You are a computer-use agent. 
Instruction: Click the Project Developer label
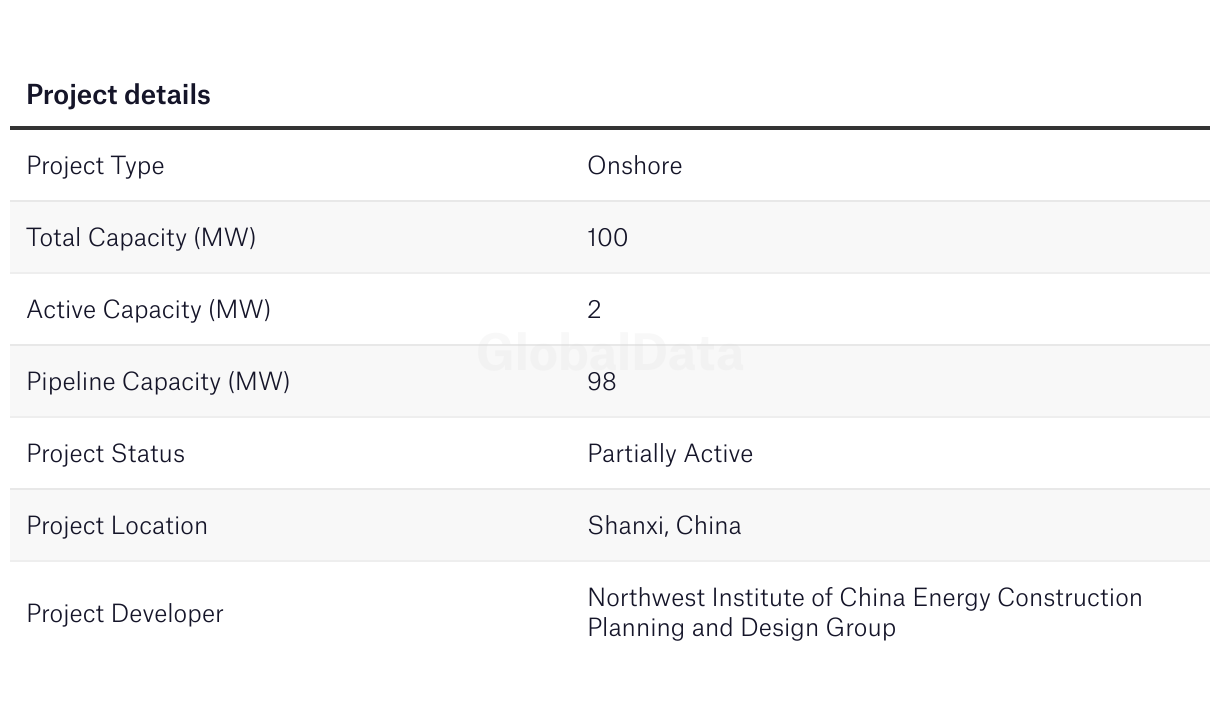pyautogui.click(x=125, y=613)
